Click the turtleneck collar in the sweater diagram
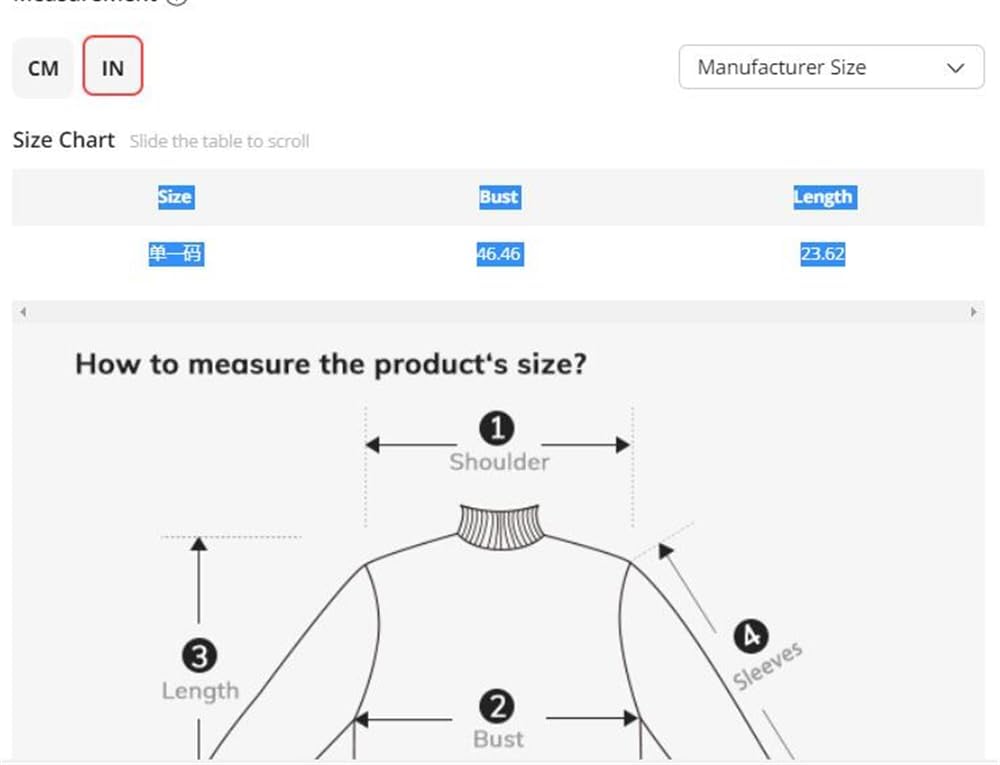The image size is (1000, 765). point(498,526)
